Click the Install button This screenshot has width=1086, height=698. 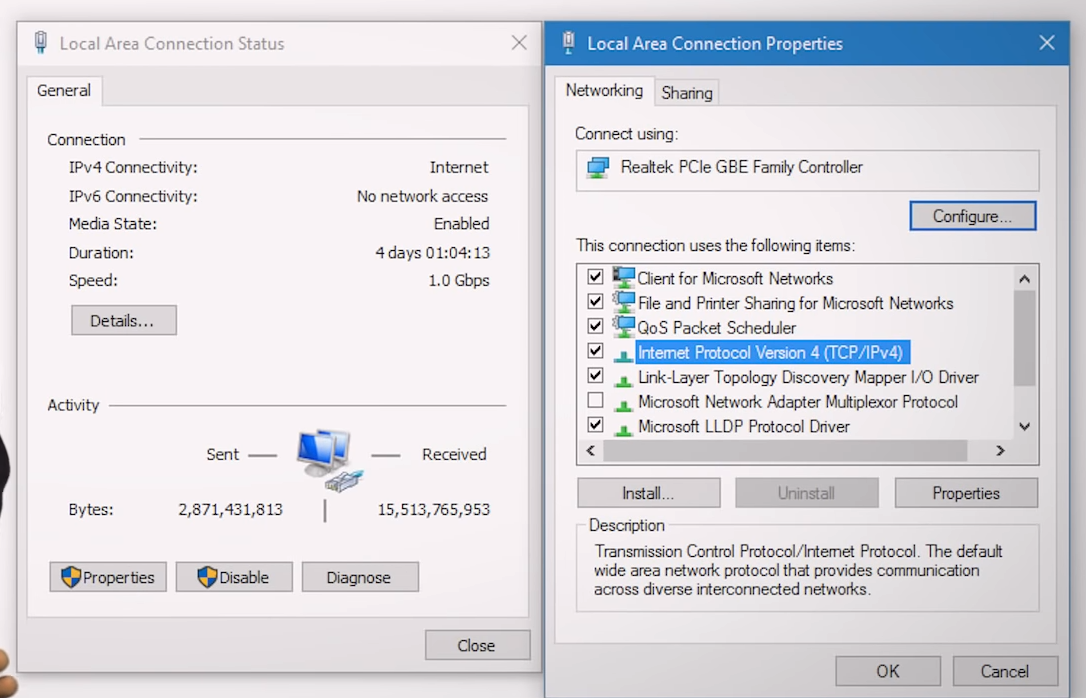tap(648, 493)
